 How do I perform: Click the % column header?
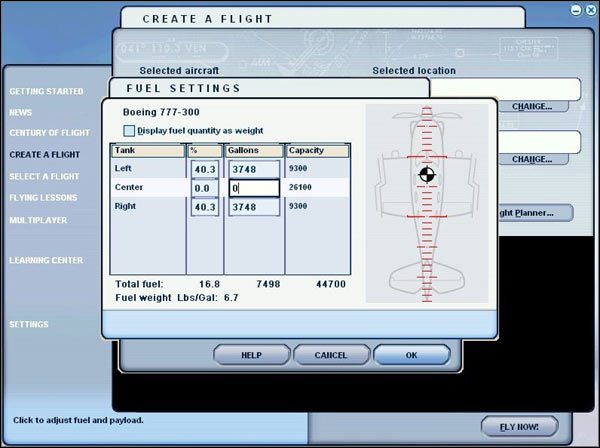coord(205,150)
